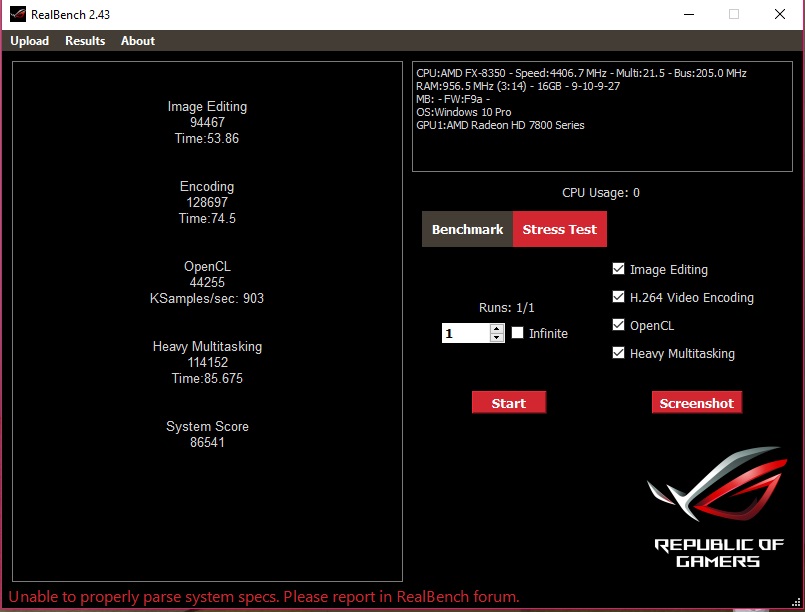Viewport: 805px width, 612px height.
Task: Click inside the Runs number field
Action: [465, 333]
